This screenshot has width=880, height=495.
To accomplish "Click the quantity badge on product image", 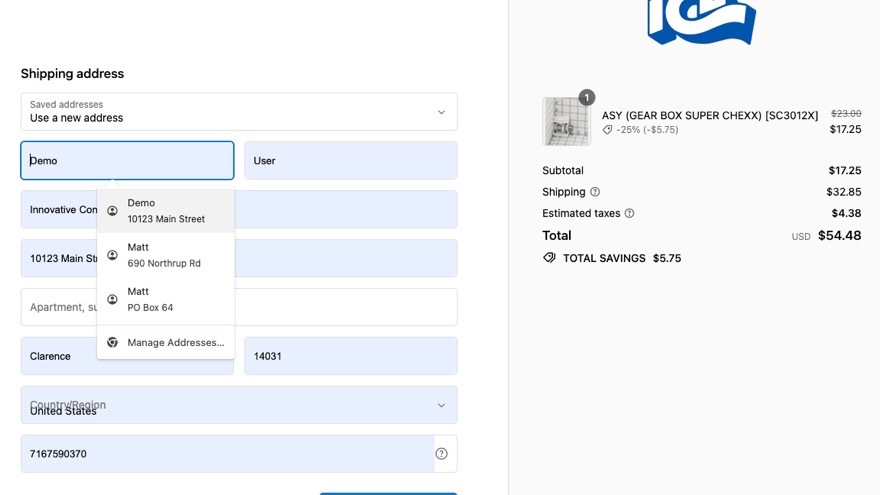I will pyautogui.click(x=586, y=98).
